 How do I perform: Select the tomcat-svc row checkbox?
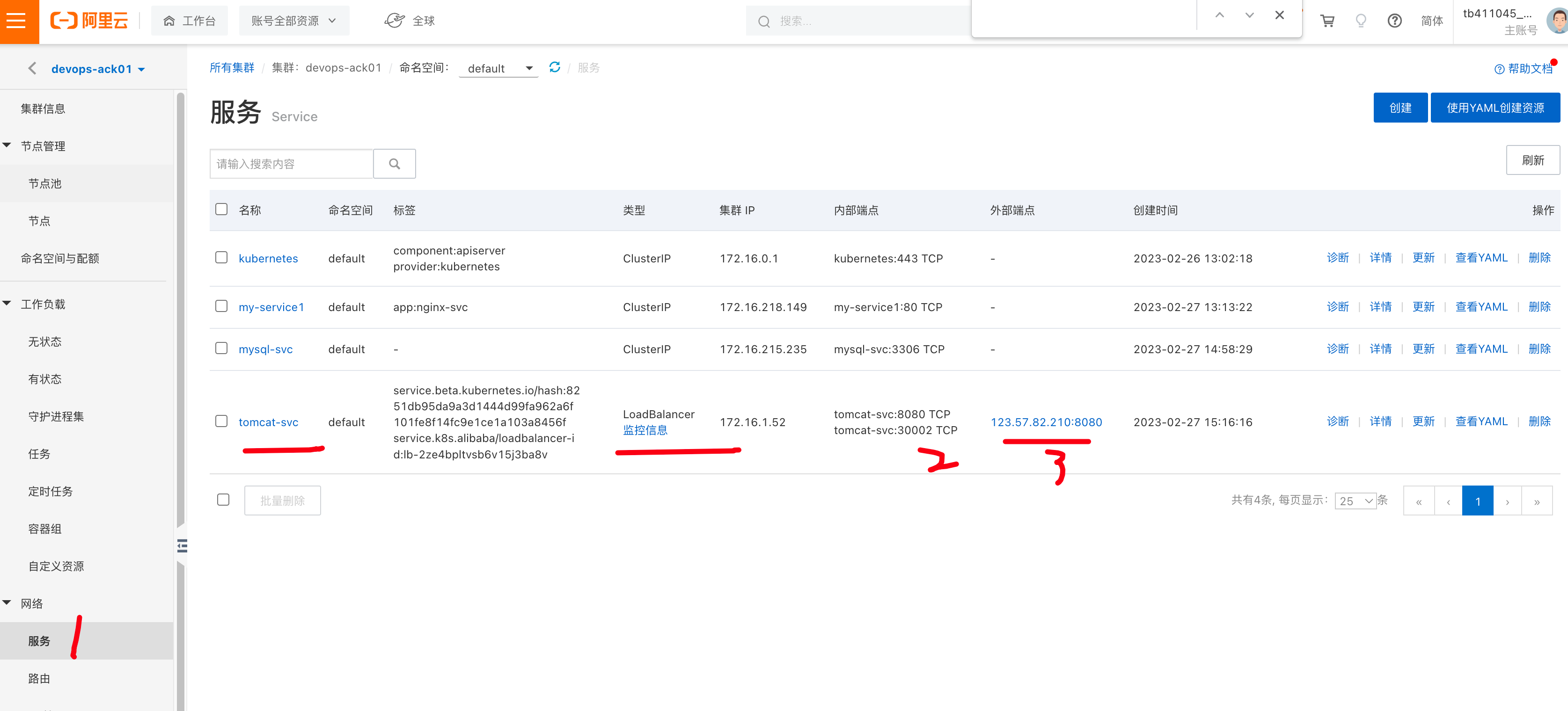tap(221, 421)
